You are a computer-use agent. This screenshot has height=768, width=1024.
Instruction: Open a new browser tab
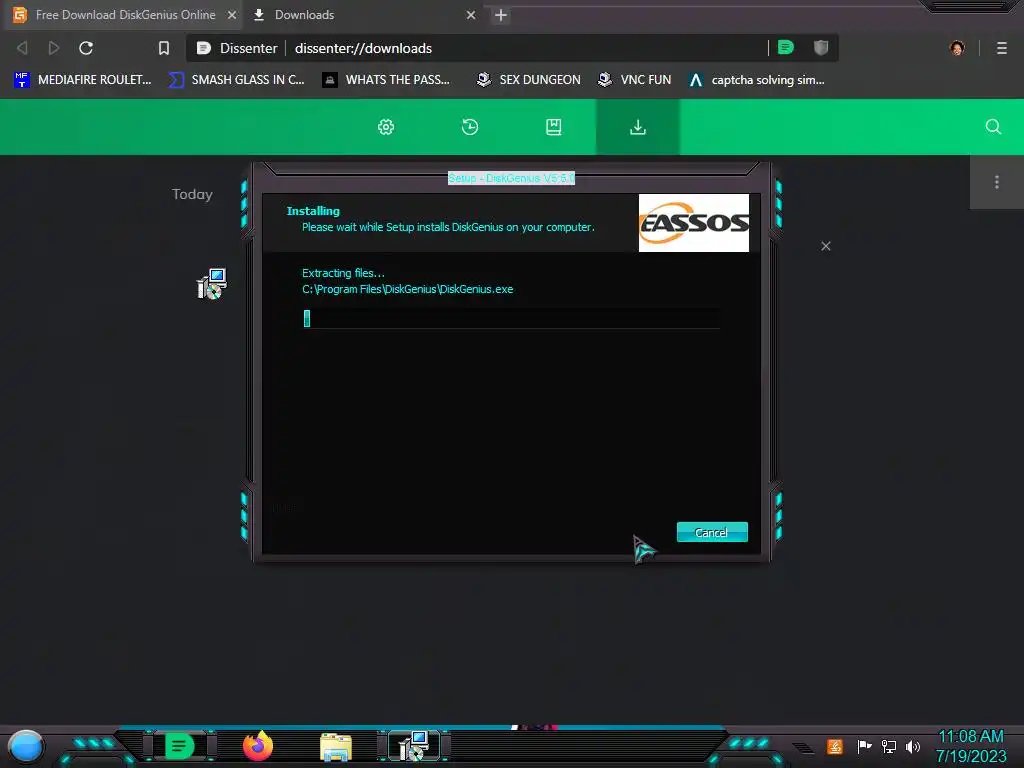[501, 15]
